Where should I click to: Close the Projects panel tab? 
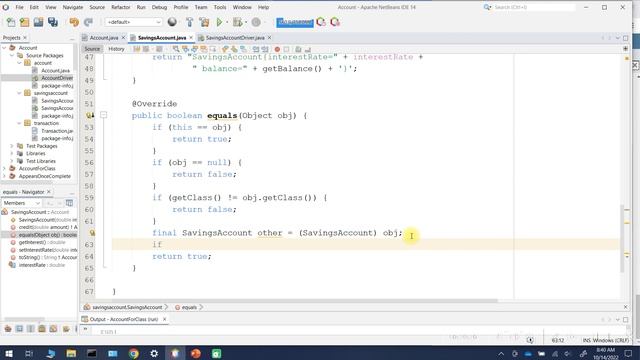[25, 38]
